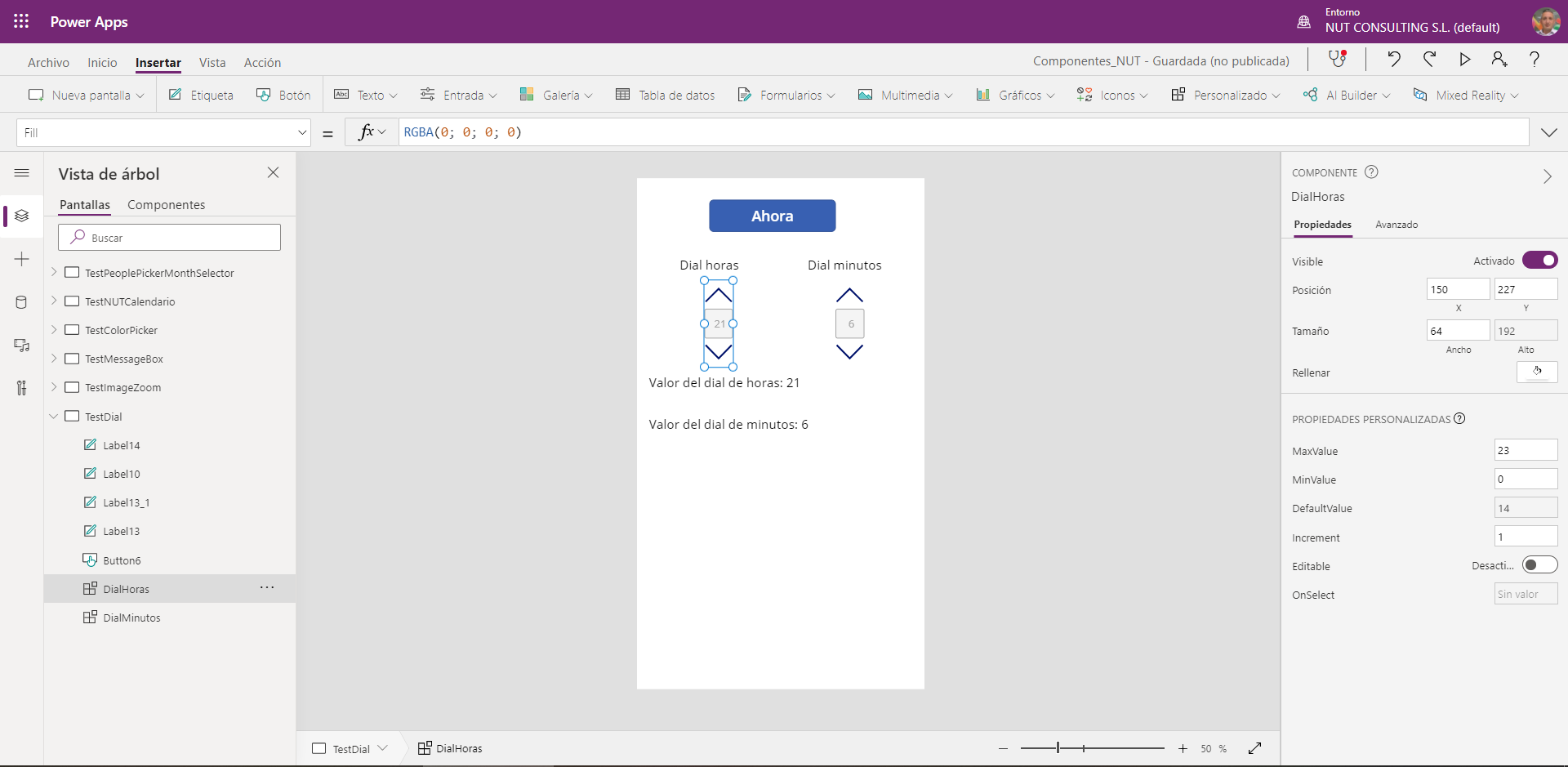1568x767 pixels.
Task: Toggle the Visible switch off
Action: (1540, 261)
